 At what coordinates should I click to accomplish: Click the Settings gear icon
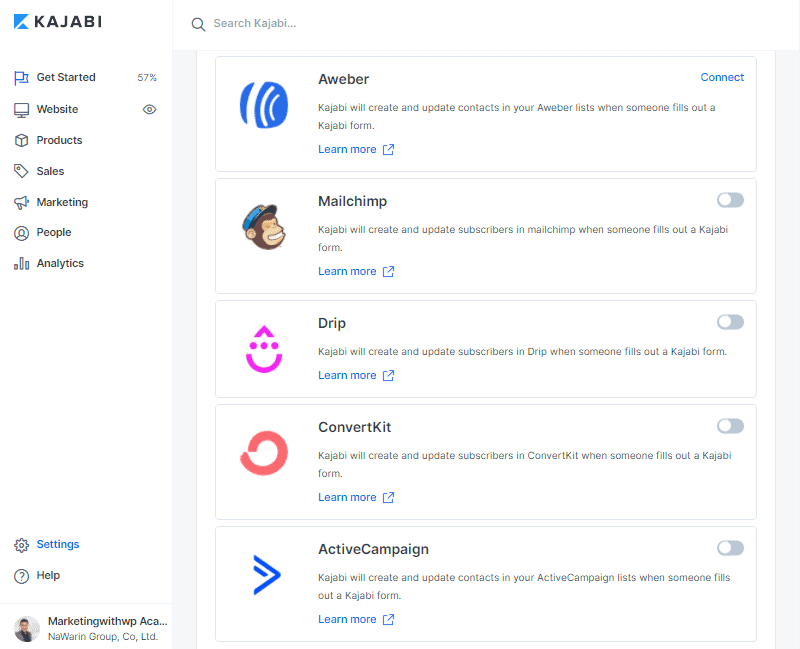[x=21, y=545]
